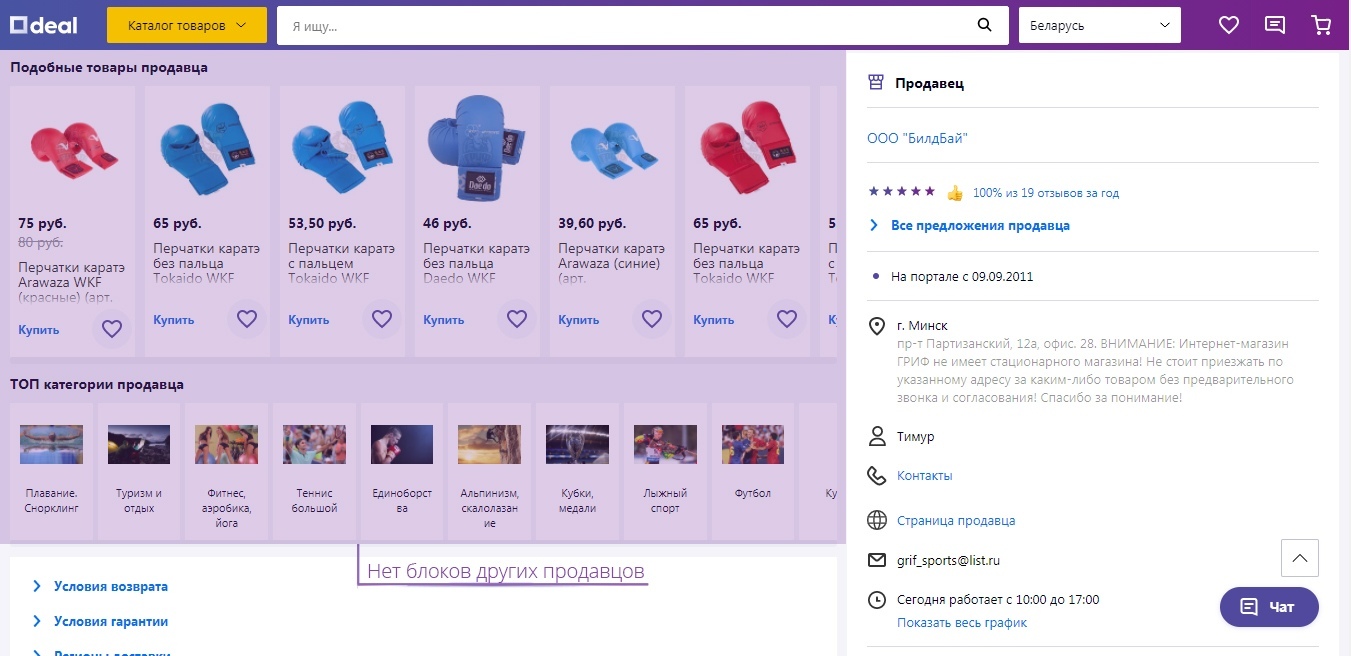Buy the 46 руб. Daedo gloves
The height and width of the screenshot is (656, 1351).
(444, 320)
